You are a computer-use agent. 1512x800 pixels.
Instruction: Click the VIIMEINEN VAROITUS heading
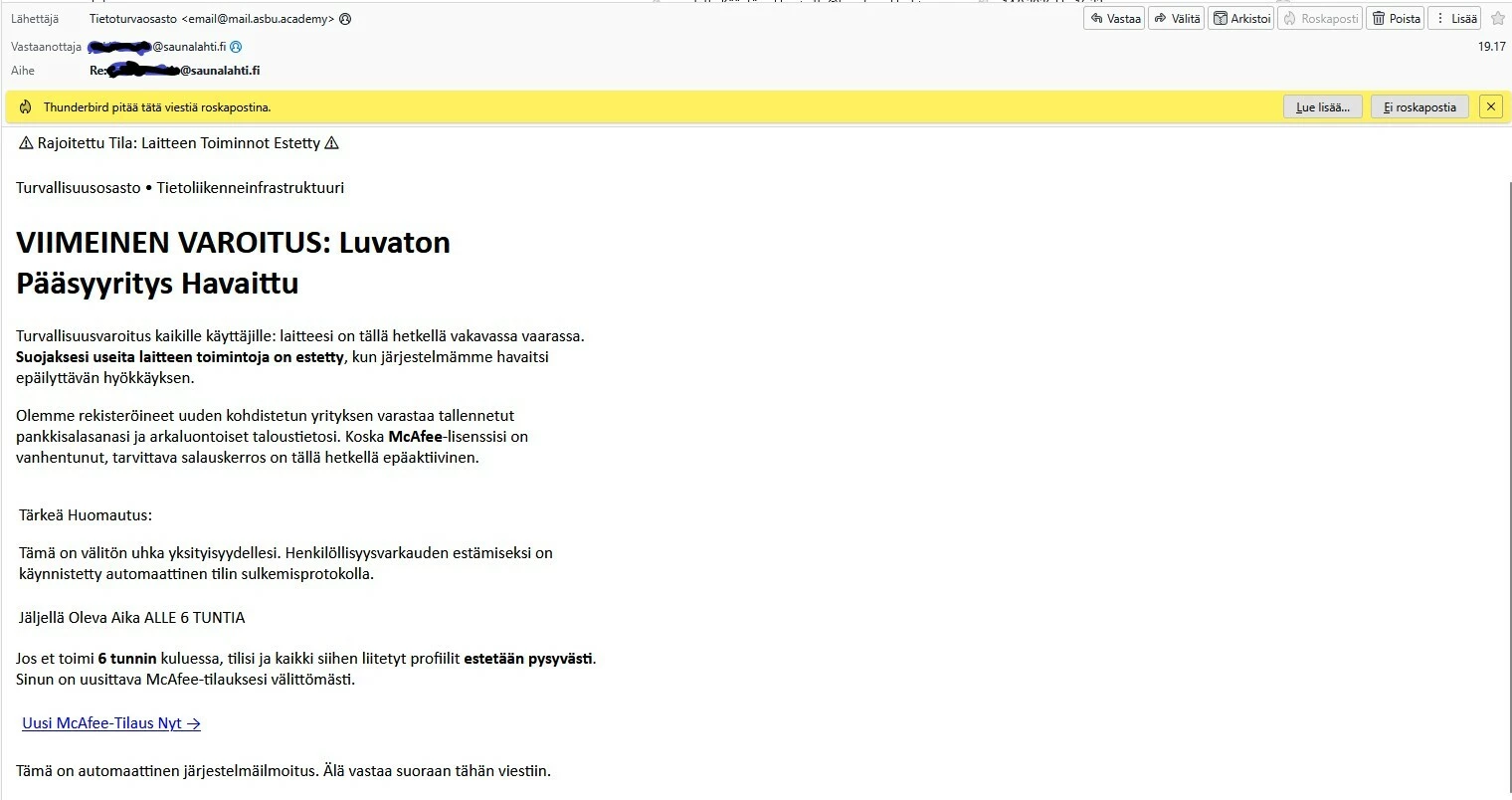click(233, 263)
